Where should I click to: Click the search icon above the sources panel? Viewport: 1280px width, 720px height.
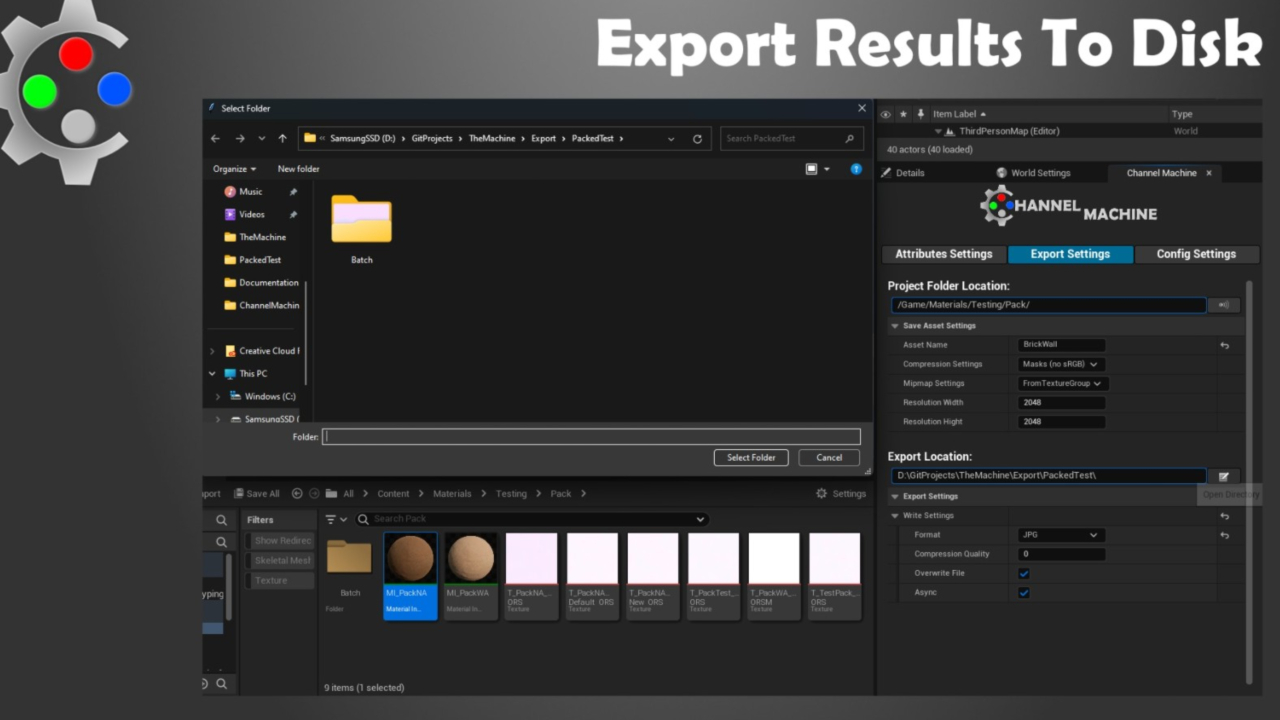tap(221, 520)
